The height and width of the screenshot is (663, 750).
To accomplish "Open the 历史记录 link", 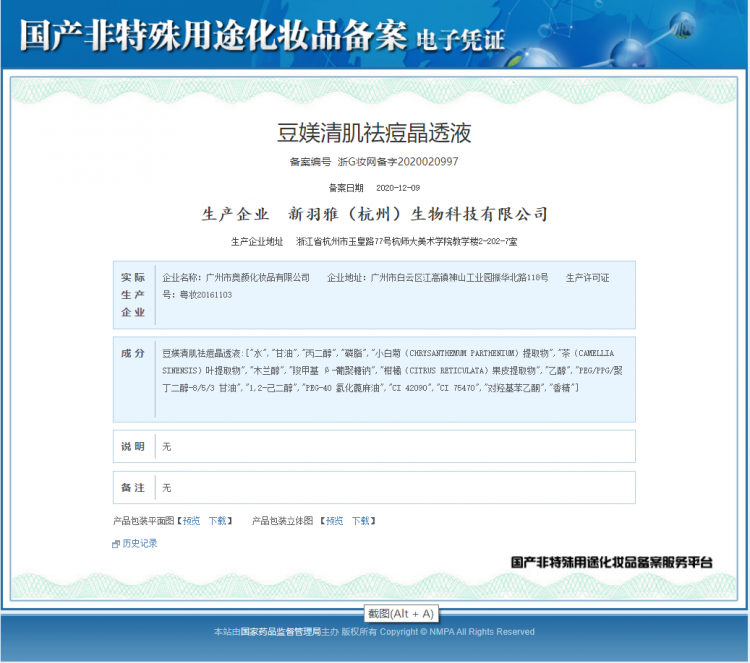I will click(140, 543).
